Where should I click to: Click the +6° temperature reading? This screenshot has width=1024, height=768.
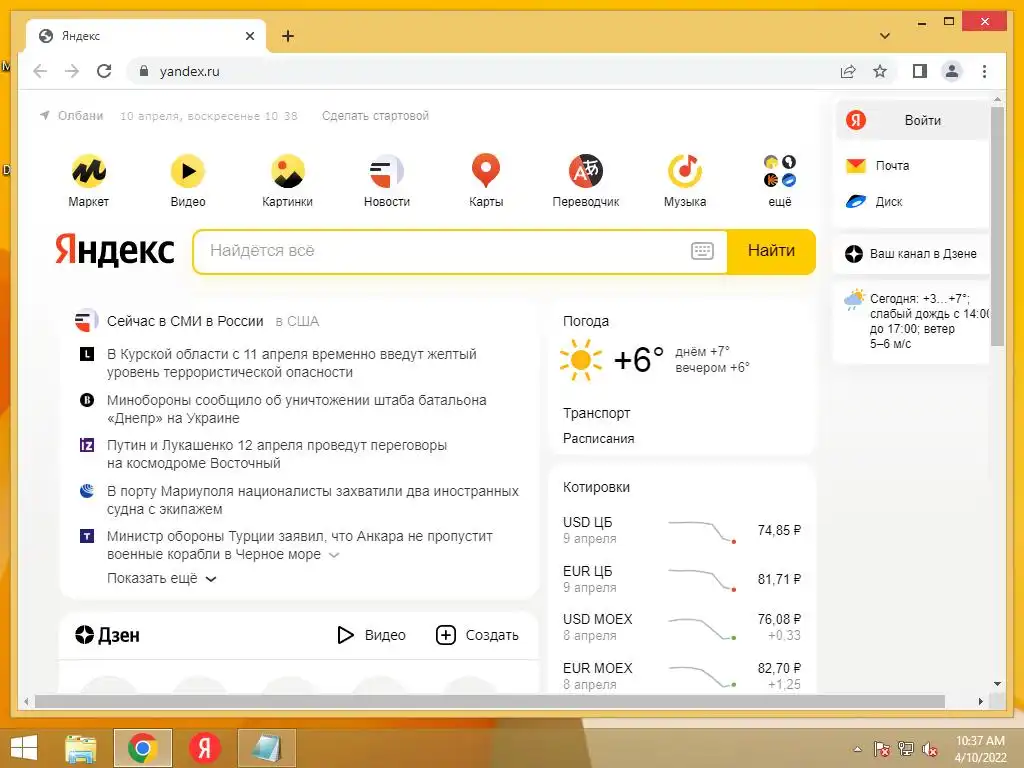pyautogui.click(x=639, y=360)
